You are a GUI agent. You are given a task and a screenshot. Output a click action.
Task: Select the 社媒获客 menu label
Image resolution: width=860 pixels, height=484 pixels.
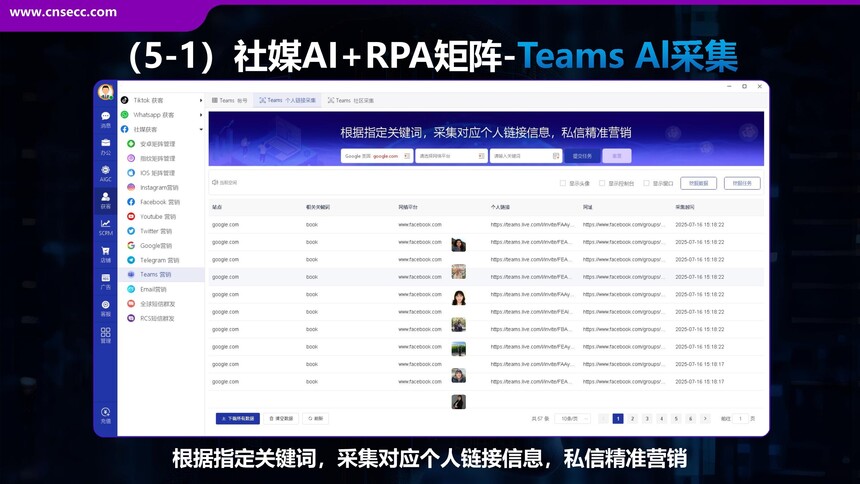[x=145, y=130]
